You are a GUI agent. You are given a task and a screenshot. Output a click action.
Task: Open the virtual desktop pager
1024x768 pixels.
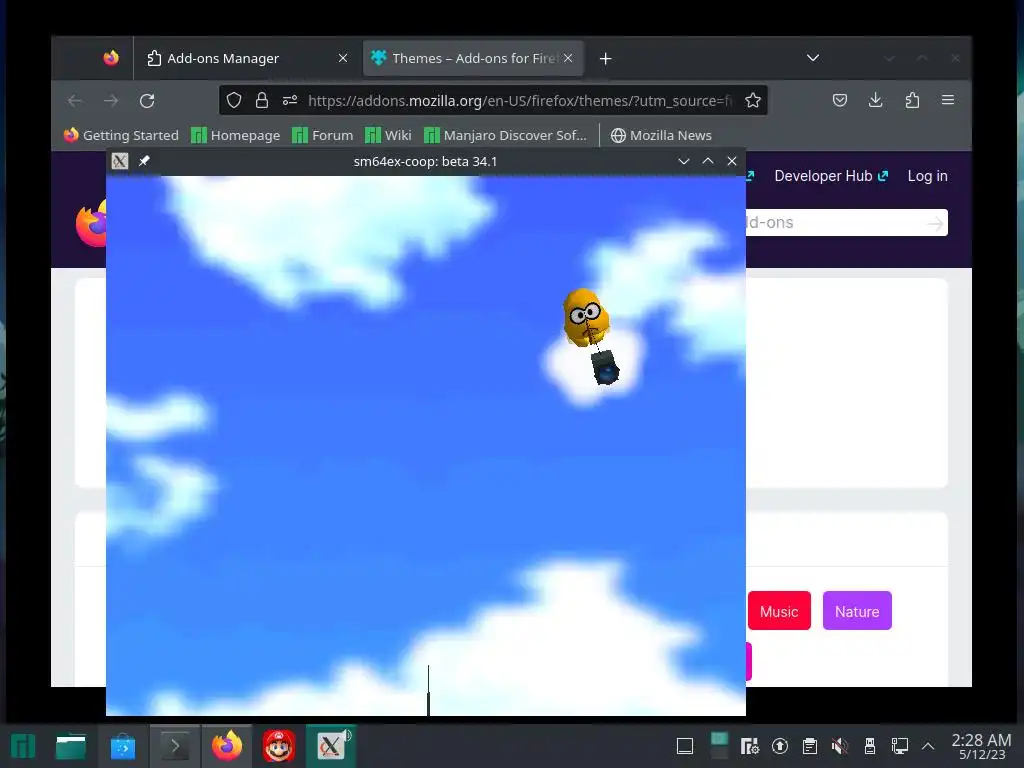719,746
